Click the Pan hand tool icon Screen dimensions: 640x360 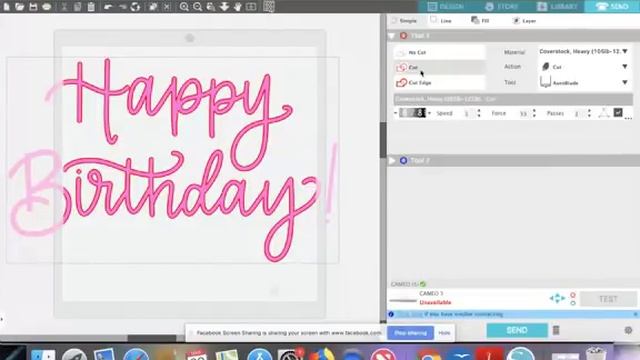[238, 7]
